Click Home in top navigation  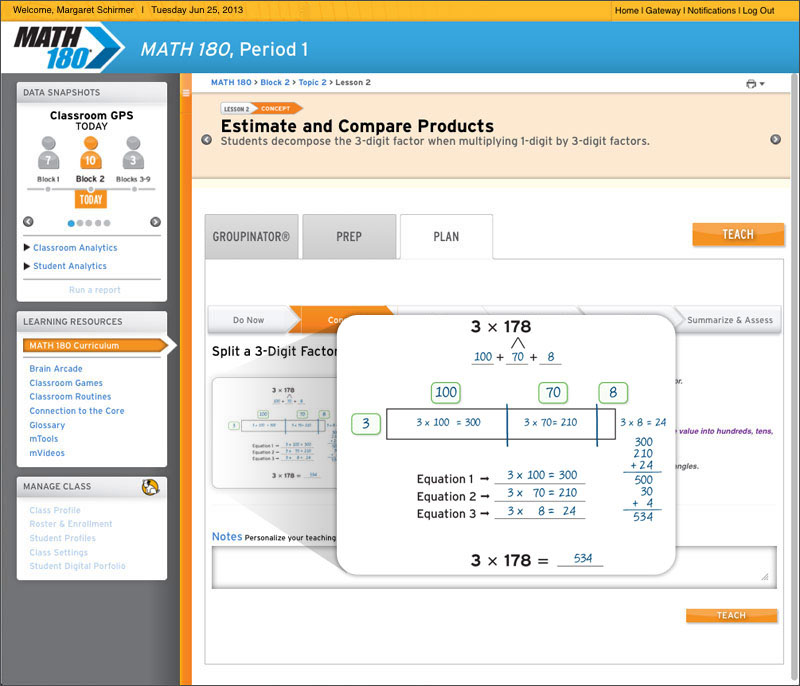click(627, 10)
